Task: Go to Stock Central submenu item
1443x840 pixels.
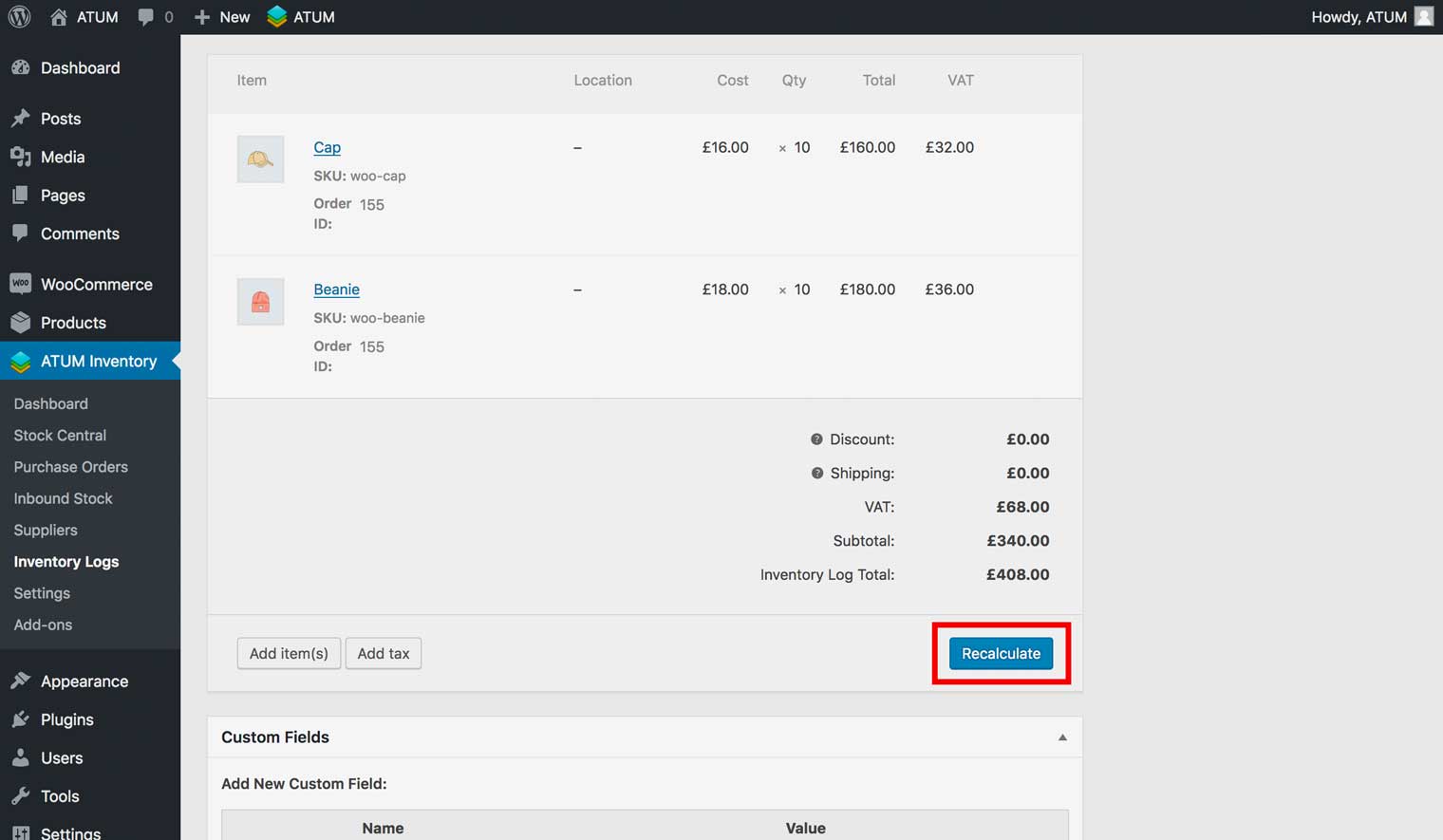Action: (x=60, y=435)
